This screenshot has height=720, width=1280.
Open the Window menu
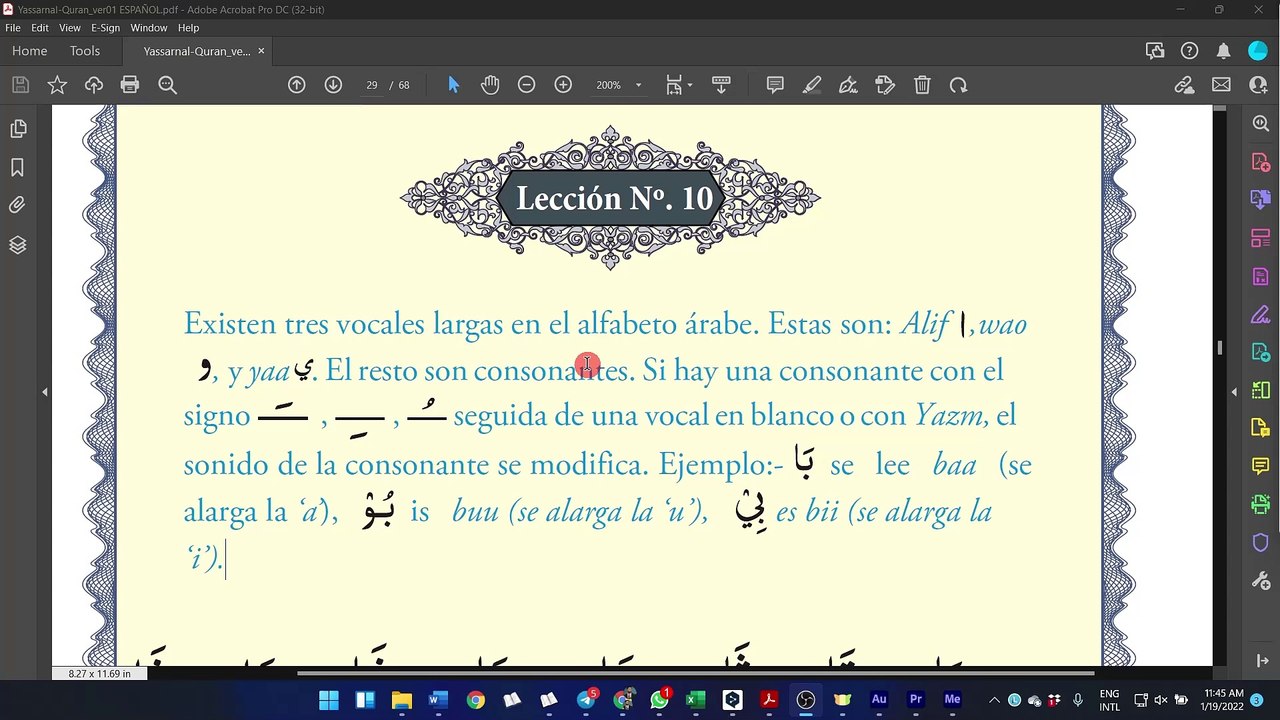(x=149, y=28)
